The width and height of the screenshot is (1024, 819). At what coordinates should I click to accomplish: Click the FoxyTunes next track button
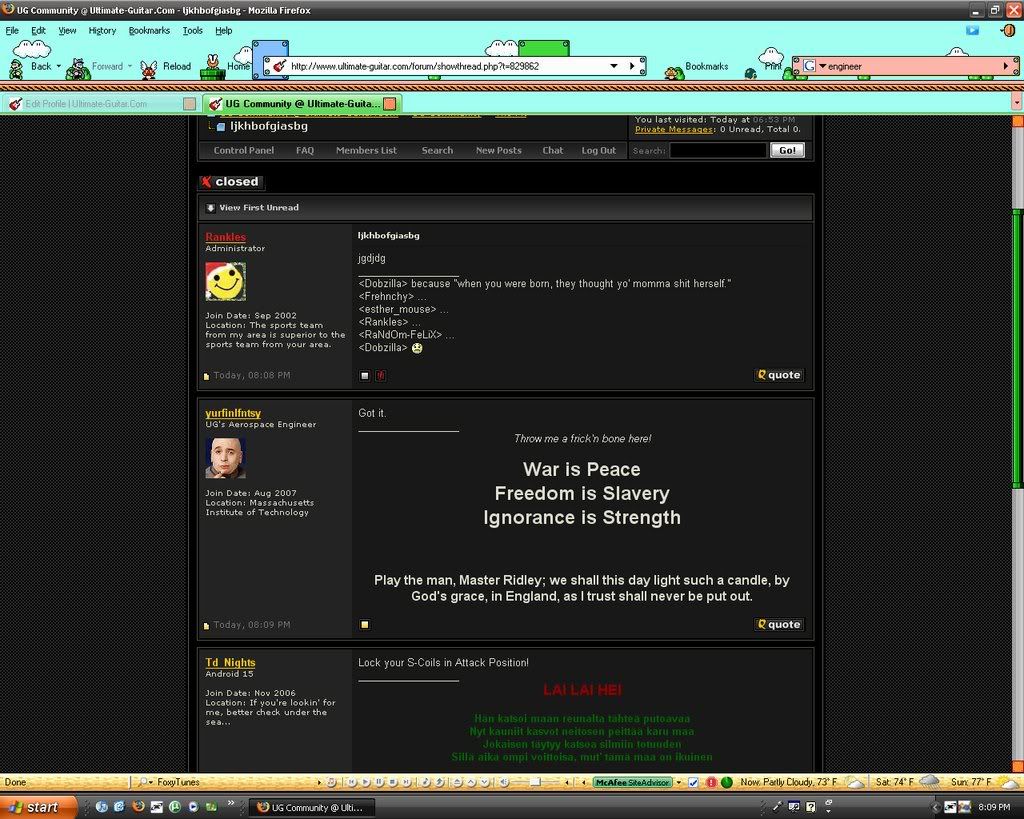click(406, 782)
